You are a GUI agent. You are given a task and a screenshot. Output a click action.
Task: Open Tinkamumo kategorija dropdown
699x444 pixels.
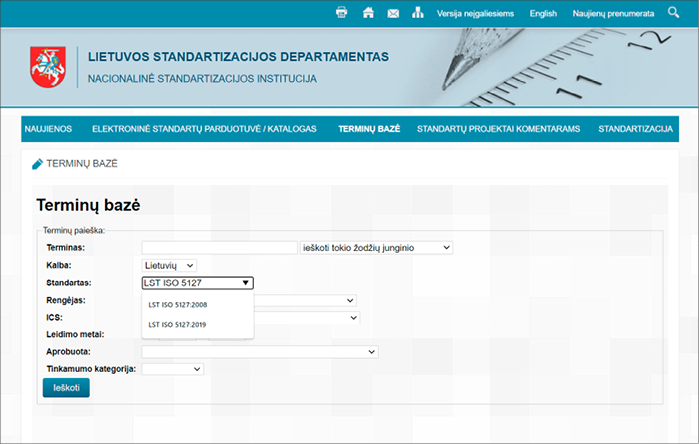pos(172,369)
